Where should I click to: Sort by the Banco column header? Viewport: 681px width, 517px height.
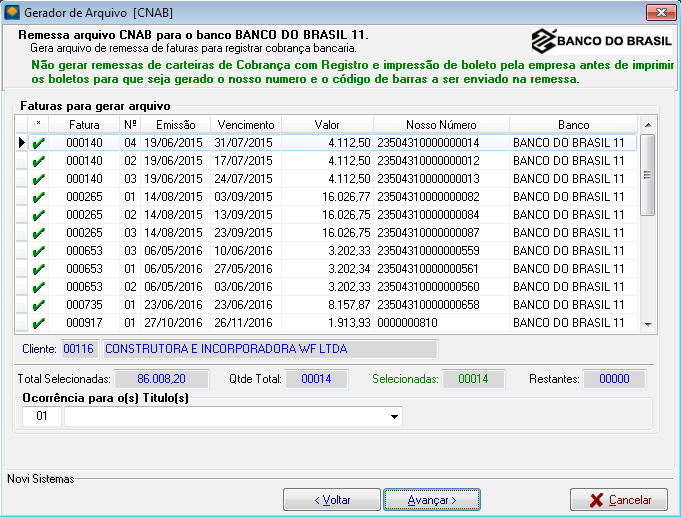point(573,125)
